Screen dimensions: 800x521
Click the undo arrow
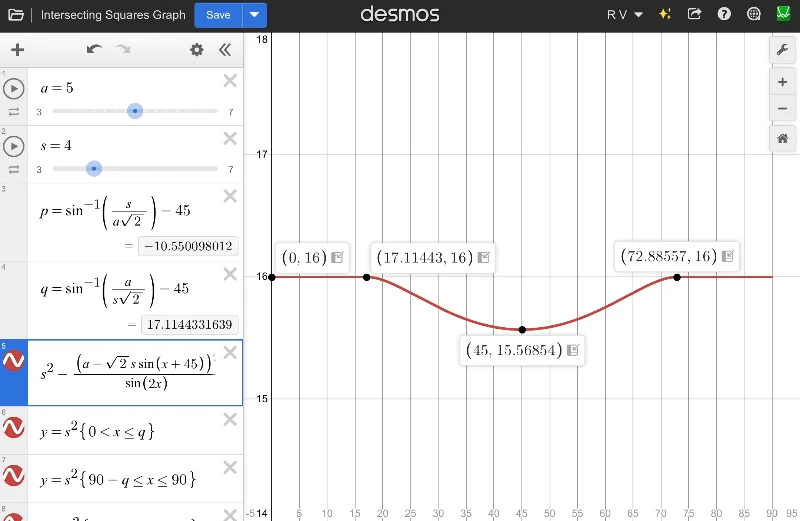tap(94, 49)
